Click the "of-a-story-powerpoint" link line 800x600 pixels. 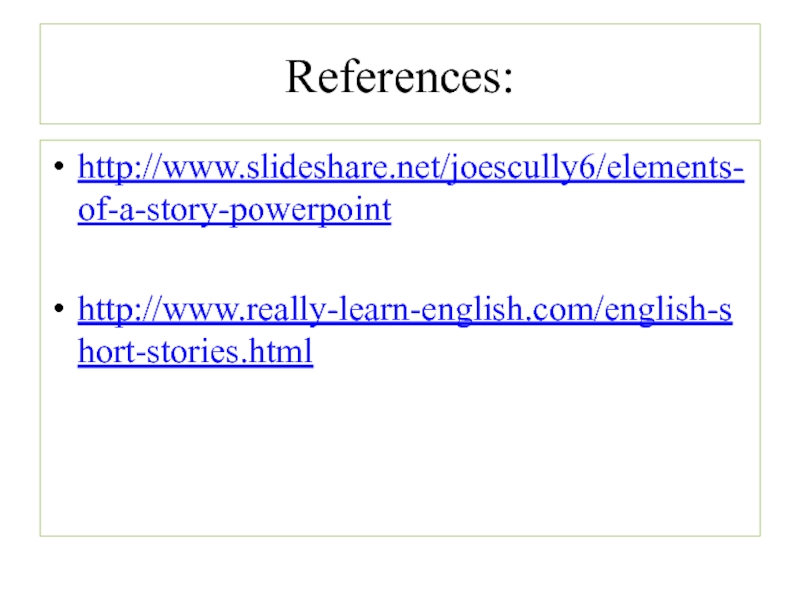click(234, 211)
